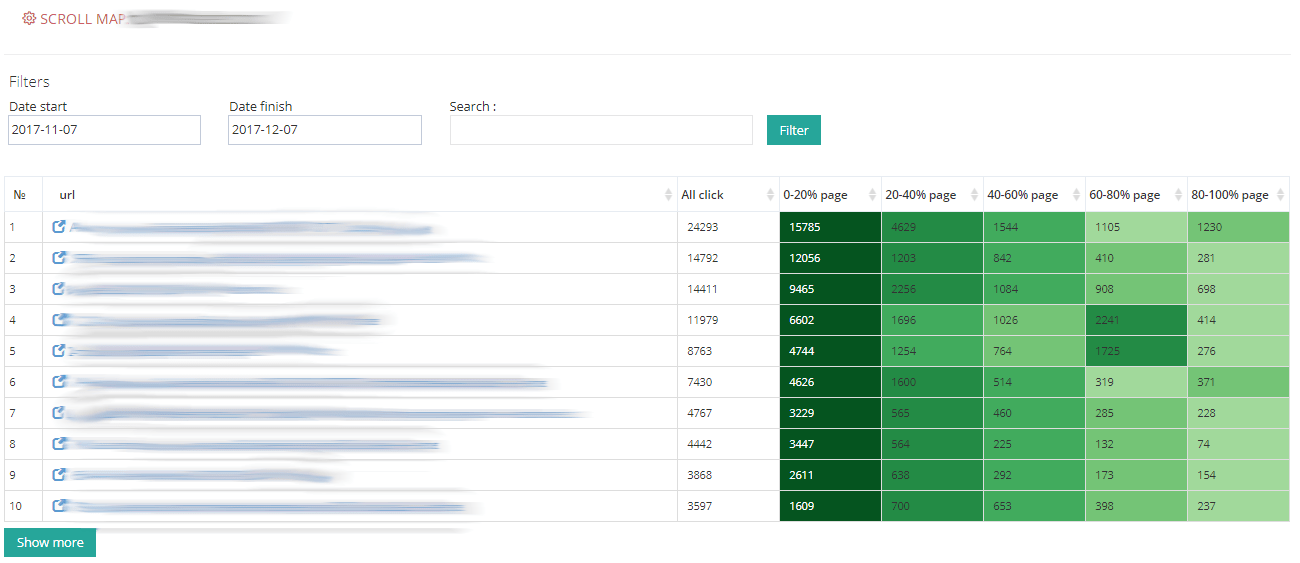Sort by url column arrows

(x=669, y=195)
